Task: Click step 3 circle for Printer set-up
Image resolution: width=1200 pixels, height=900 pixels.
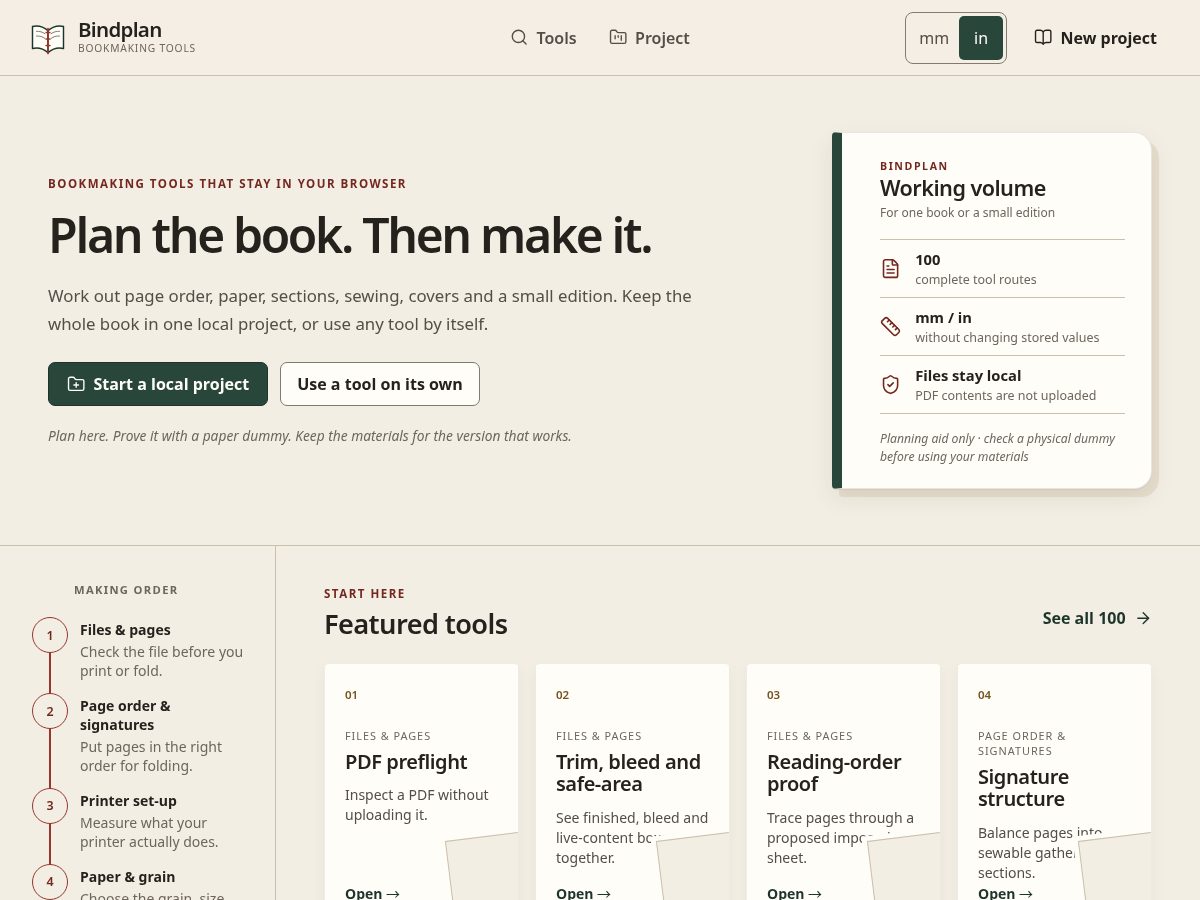Action: click(50, 806)
